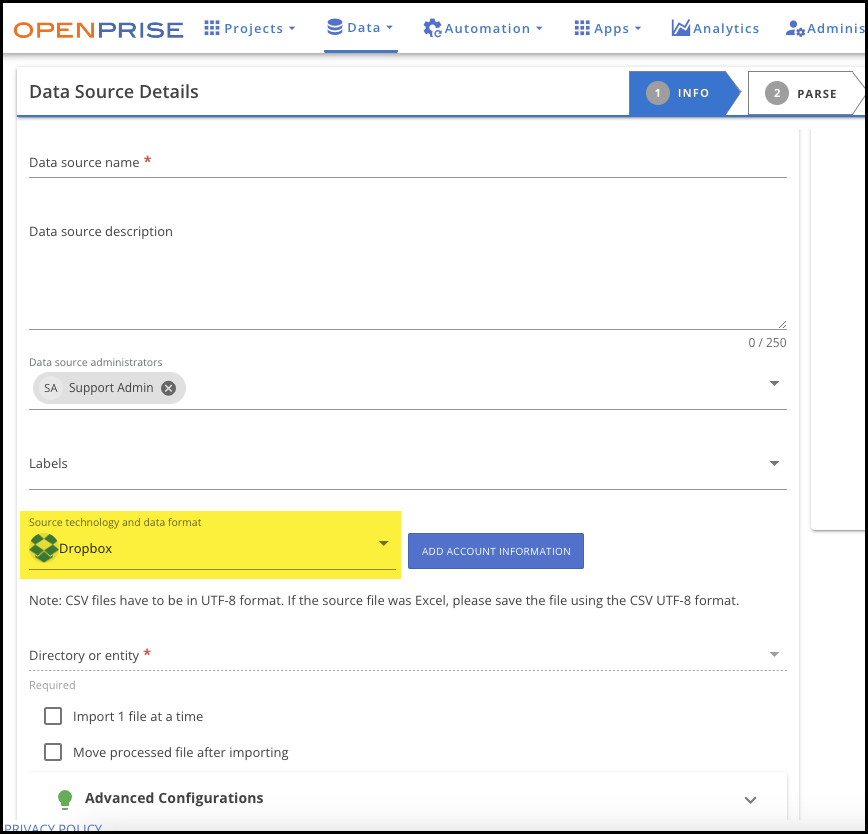Click the Automation gear icon
Image resolution: width=868 pixels, height=834 pixels.
point(432,29)
